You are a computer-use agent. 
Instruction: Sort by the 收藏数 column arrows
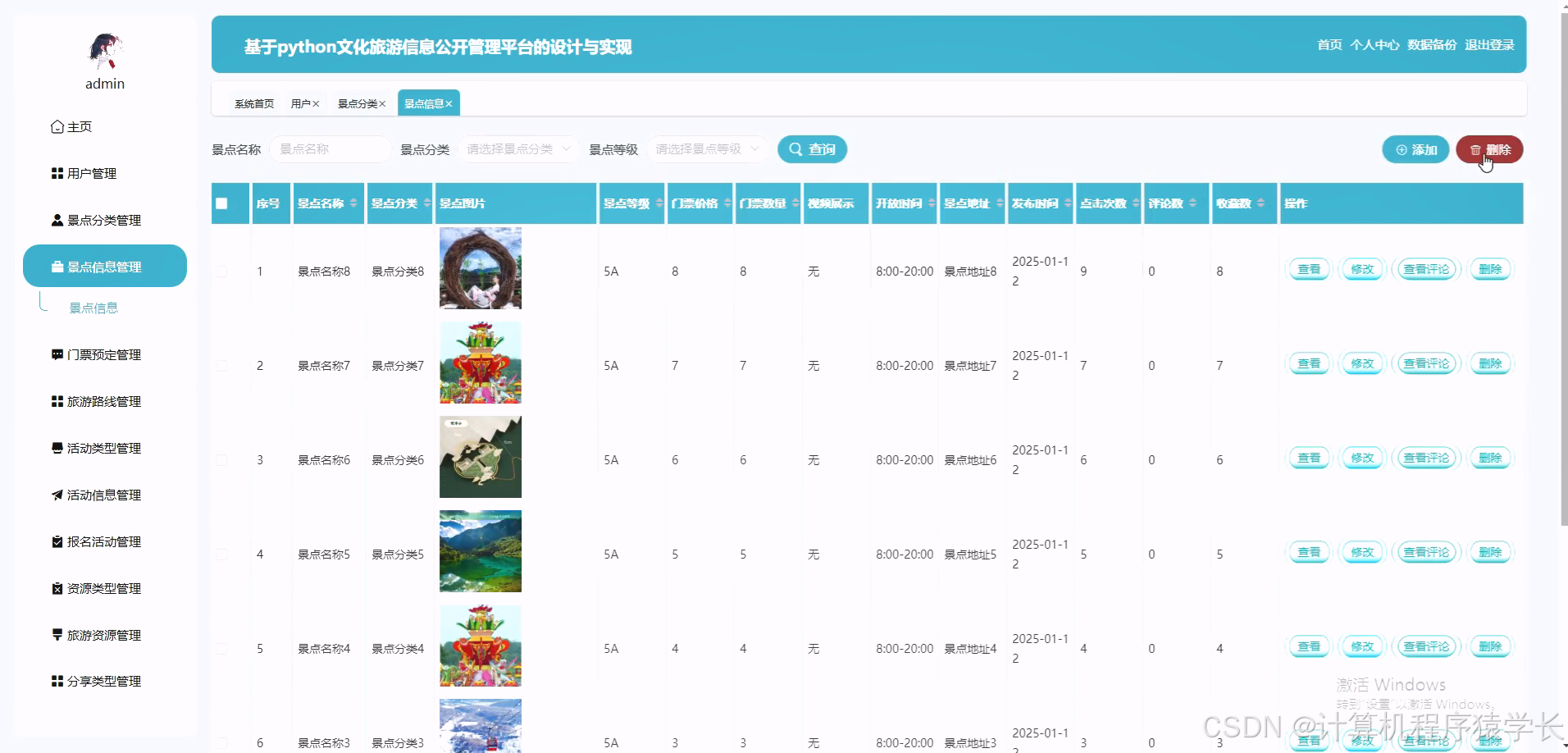click(1260, 203)
